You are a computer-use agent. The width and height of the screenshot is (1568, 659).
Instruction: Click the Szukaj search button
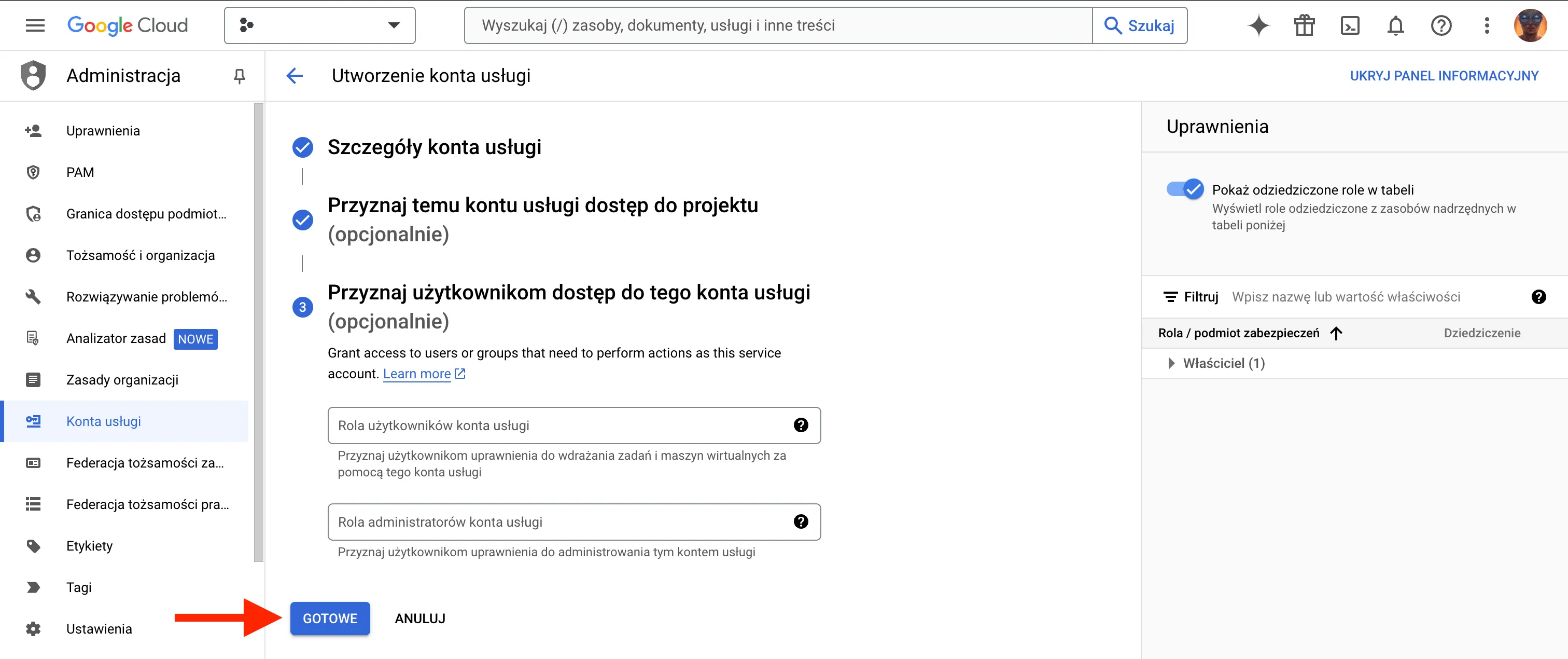(1140, 25)
